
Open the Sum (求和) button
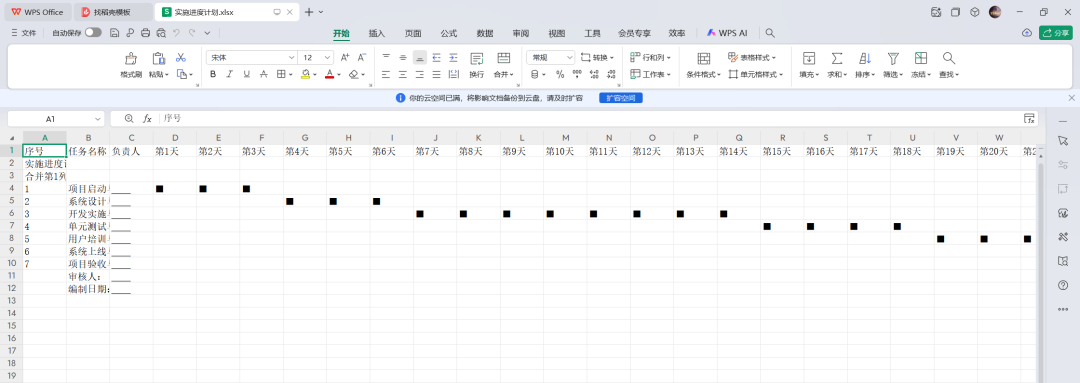point(837,65)
